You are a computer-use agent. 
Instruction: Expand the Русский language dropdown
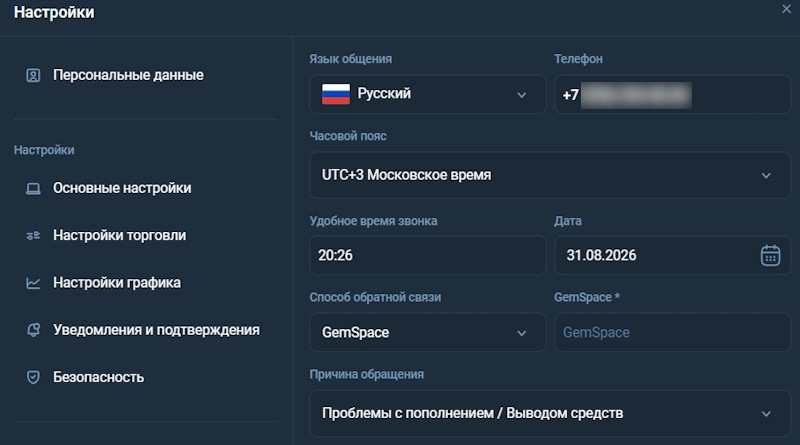coord(428,94)
